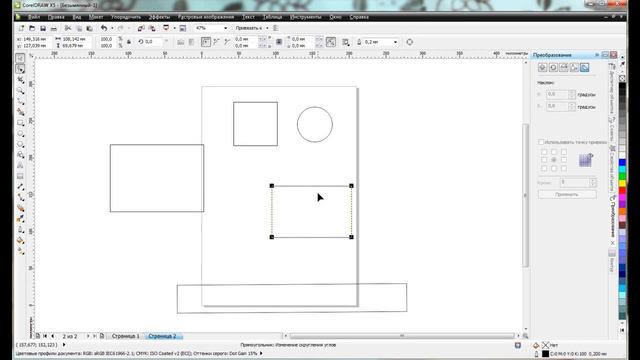Image resolution: width=640 pixels, height=360 pixels.
Task: Enable 'Использовать точку привязки' checkbox
Action: point(541,142)
